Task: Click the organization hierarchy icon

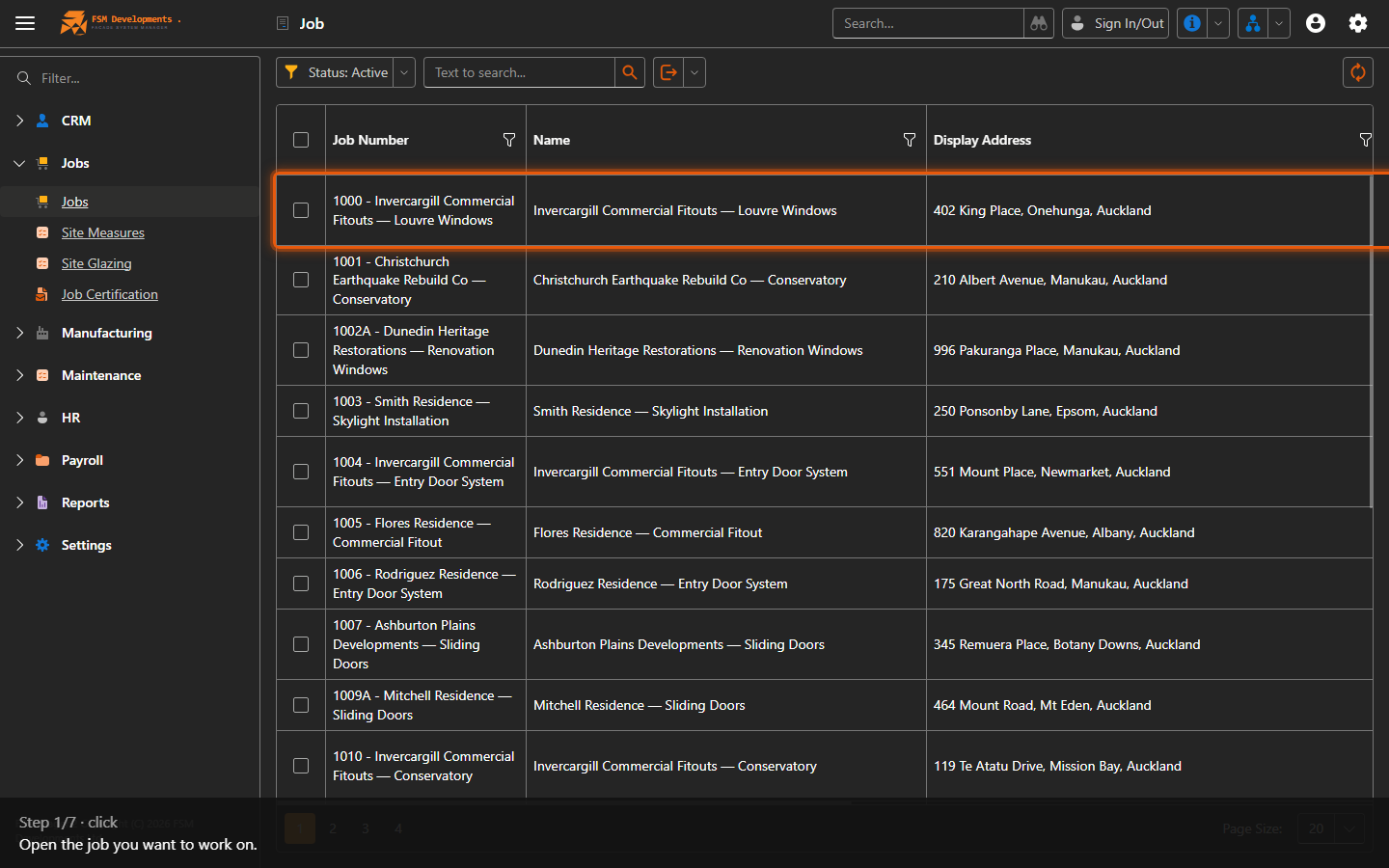Action: pyautogui.click(x=1252, y=23)
